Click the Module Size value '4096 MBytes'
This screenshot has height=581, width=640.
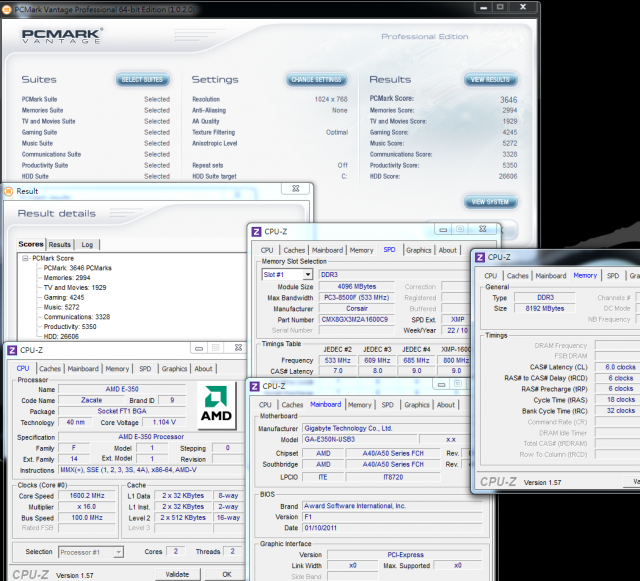pos(357,287)
